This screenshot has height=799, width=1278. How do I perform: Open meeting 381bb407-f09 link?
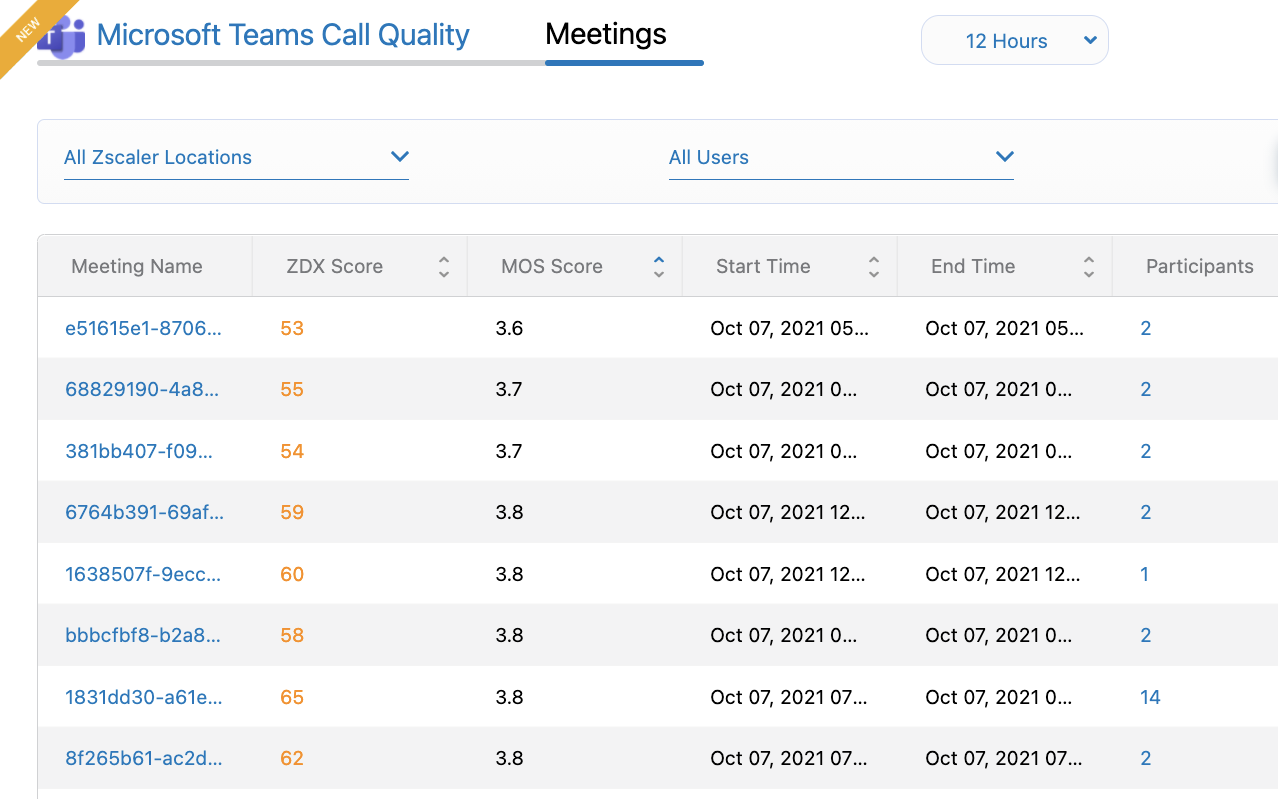(x=139, y=451)
